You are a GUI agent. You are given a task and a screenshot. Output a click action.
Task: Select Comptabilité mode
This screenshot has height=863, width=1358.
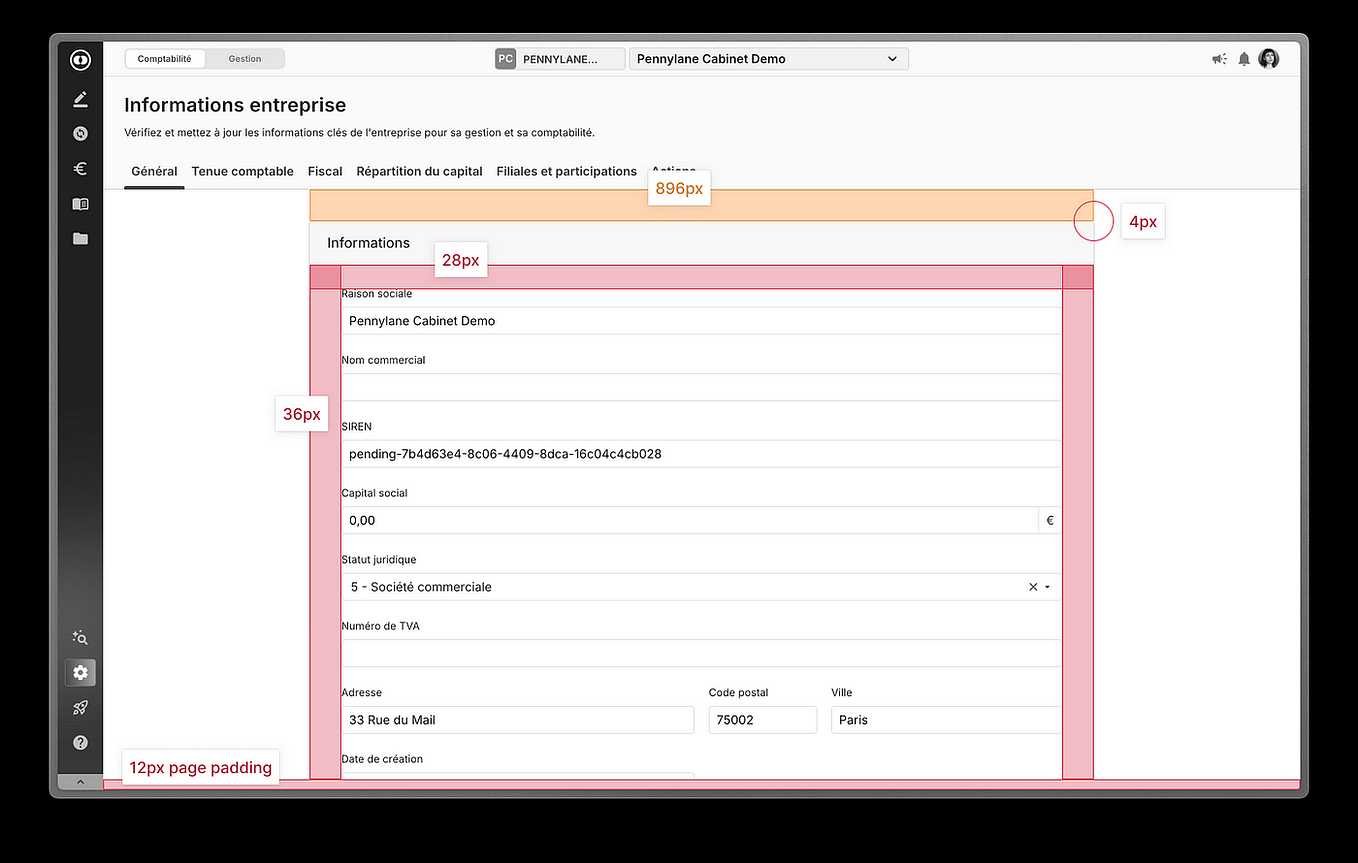tap(165, 58)
